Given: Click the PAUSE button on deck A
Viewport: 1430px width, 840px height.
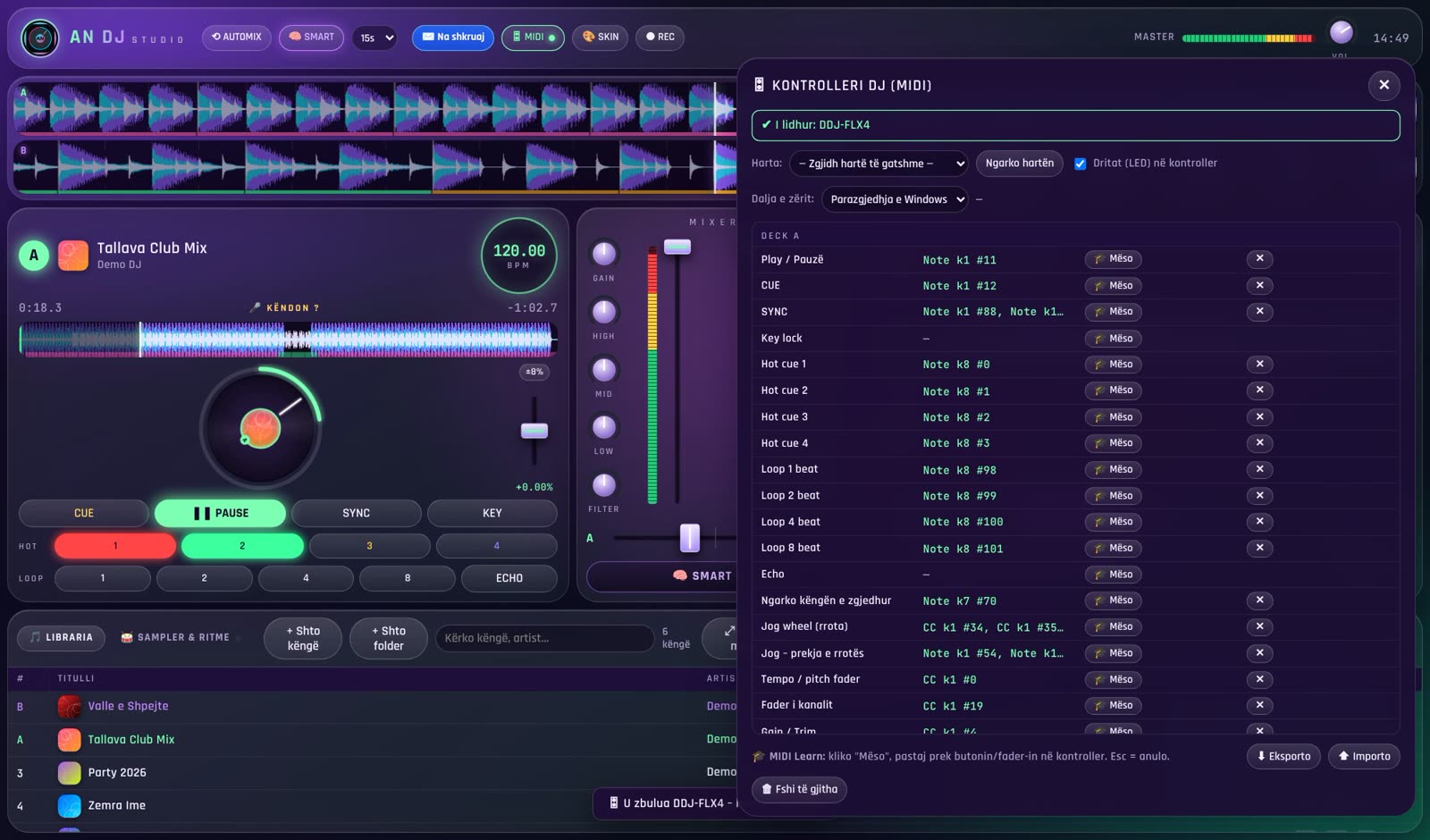Looking at the screenshot, I should click(x=220, y=513).
